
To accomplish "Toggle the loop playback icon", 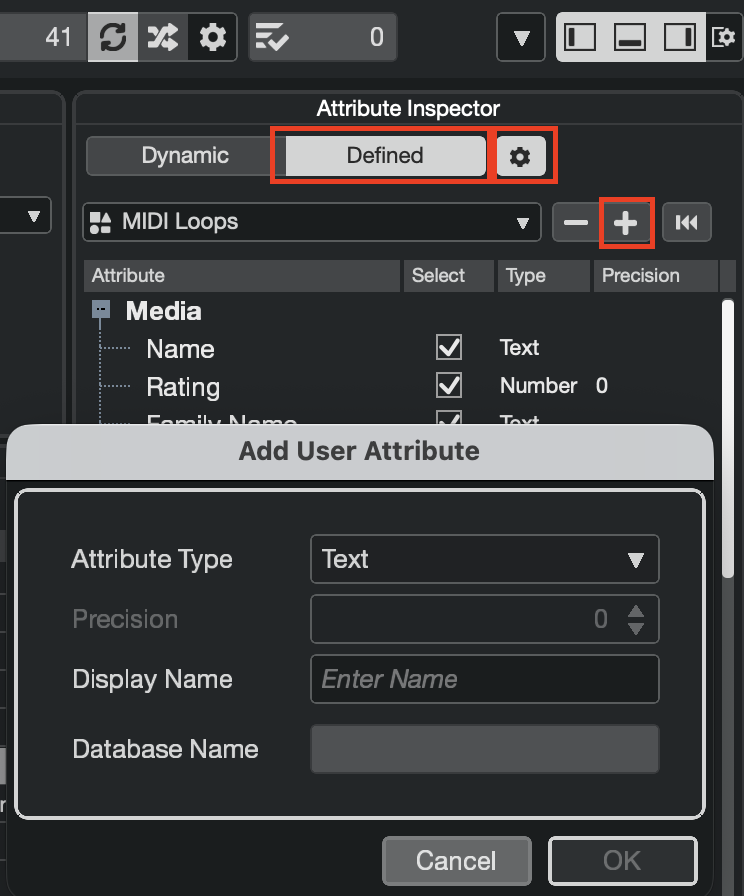I will pos(112,37).
